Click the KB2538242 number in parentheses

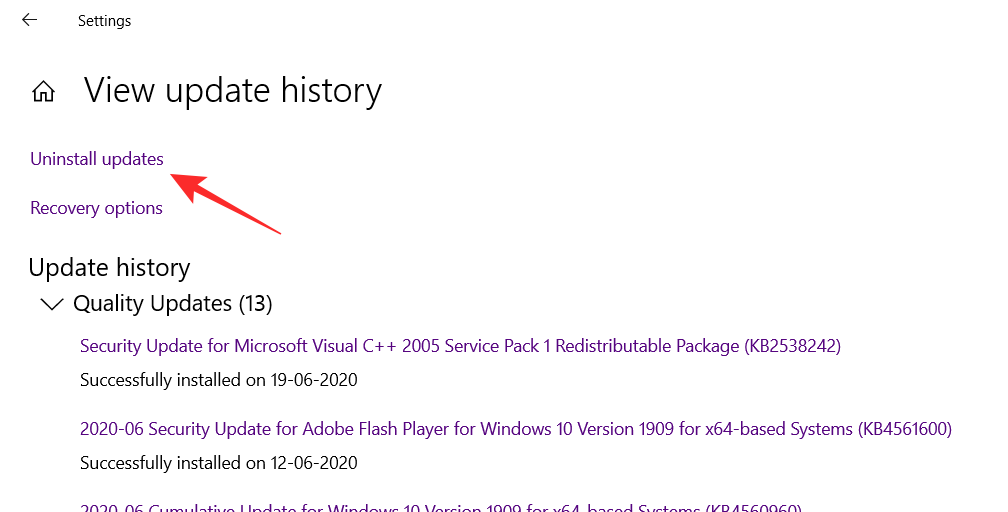[x=792, y=346]
